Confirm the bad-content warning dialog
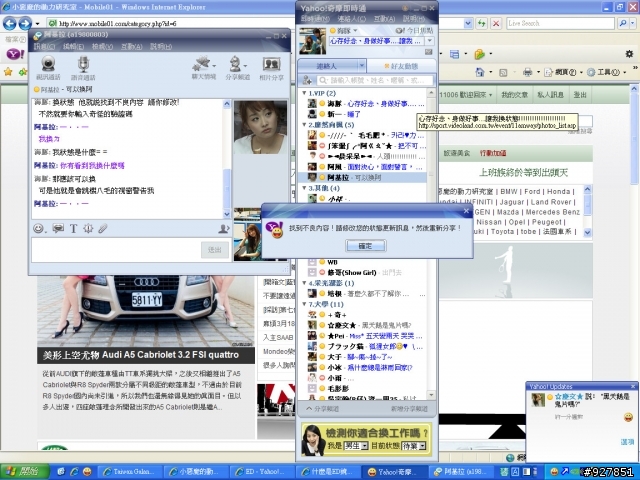Viewport: 640px width, 480px height. tap(366, 246)
